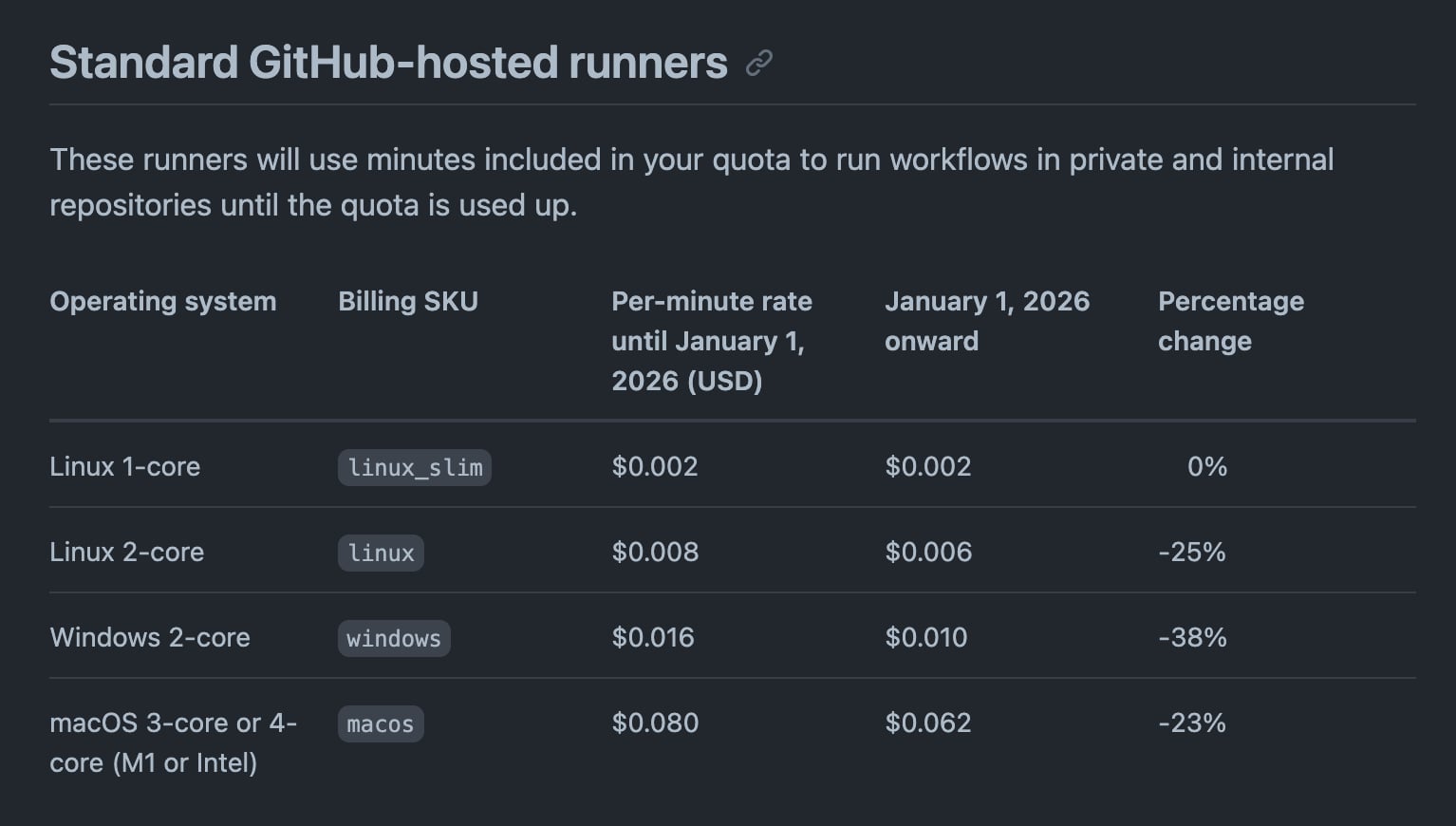
Task: Select the macos billing SKU code
Action: click(381, 723)
